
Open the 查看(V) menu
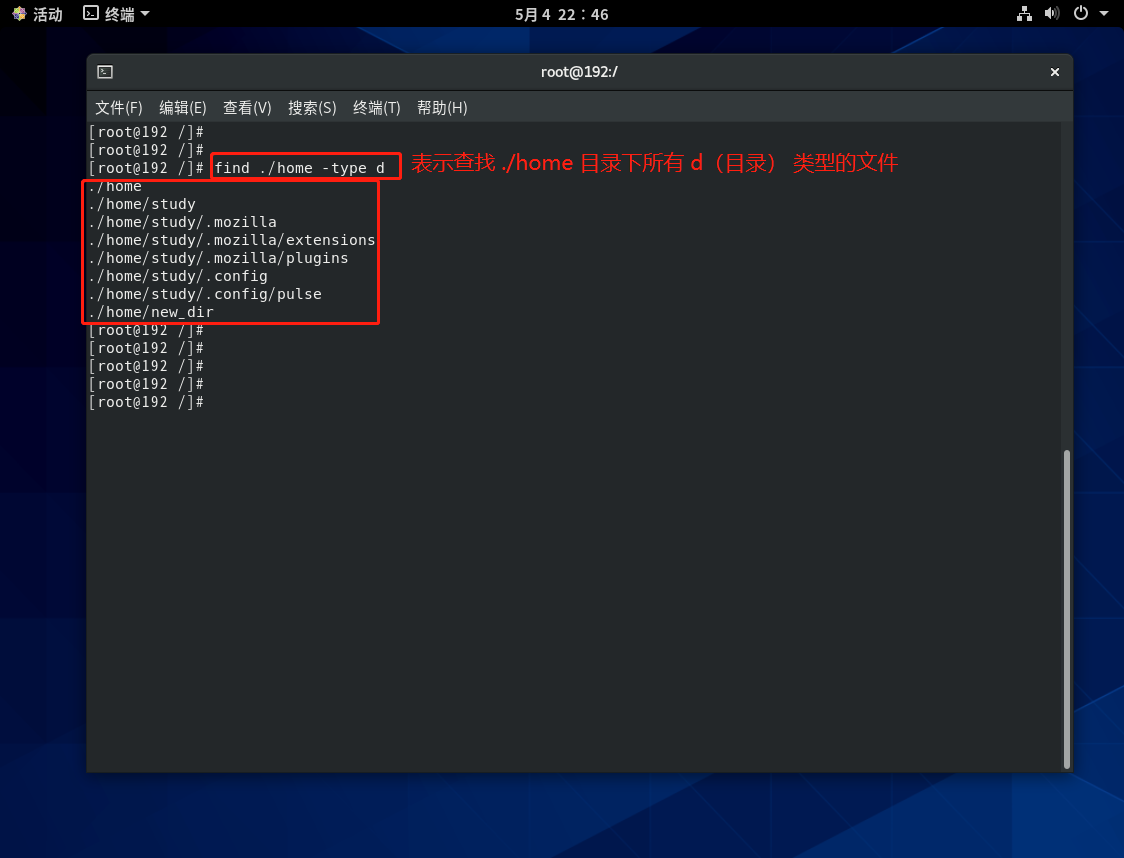point(247,108)
